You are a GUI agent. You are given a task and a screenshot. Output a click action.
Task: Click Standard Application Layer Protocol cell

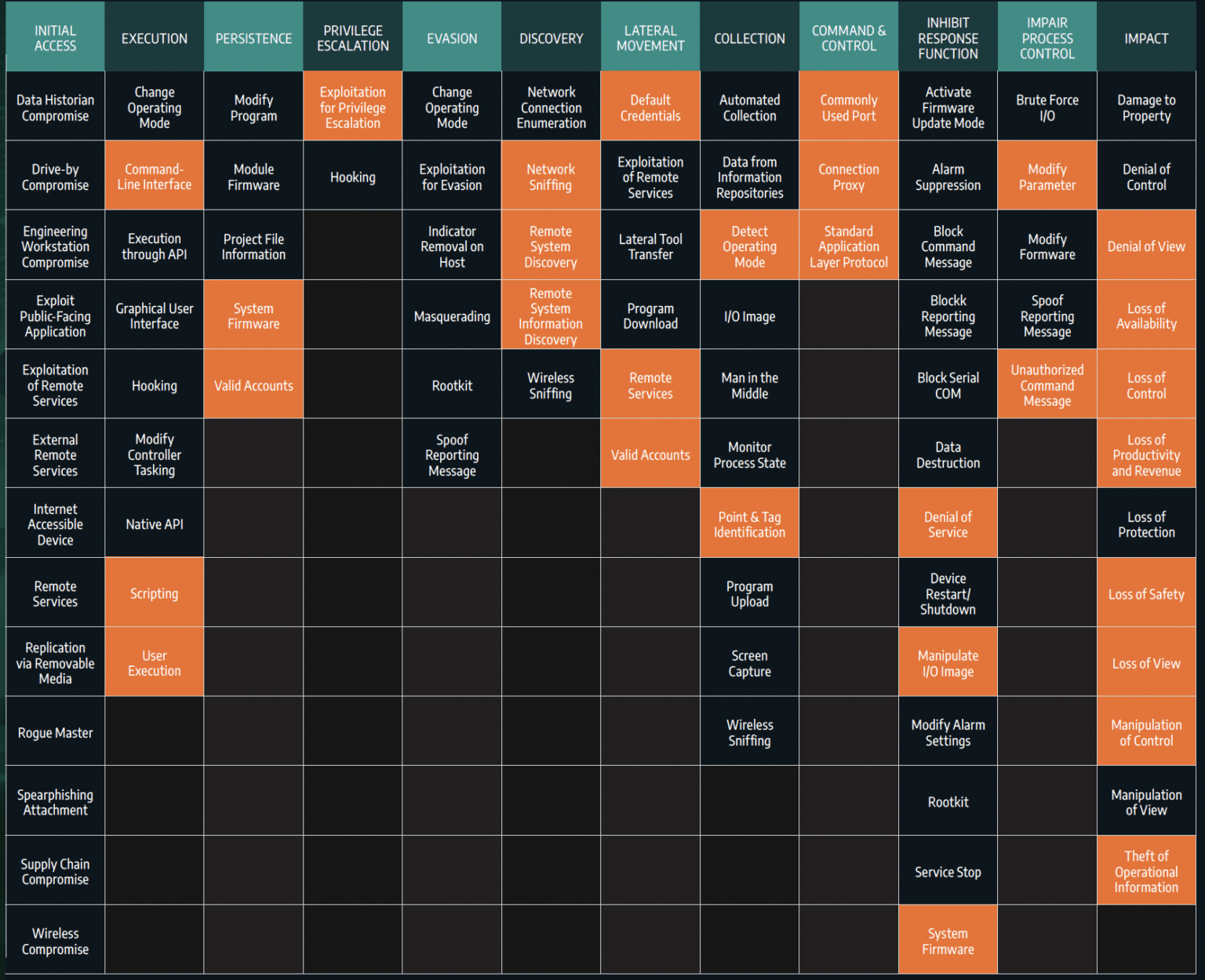click(x=849, y=246)
